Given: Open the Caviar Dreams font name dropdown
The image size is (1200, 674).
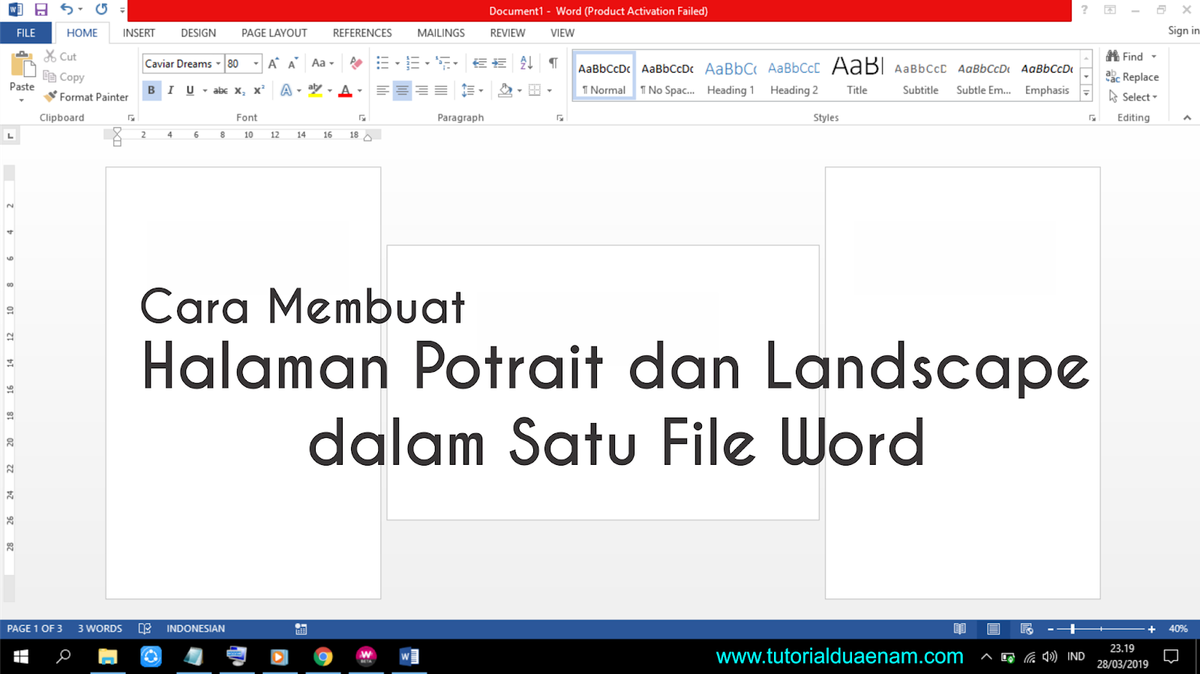Looking at the screenshot, I should pos(219,64).
